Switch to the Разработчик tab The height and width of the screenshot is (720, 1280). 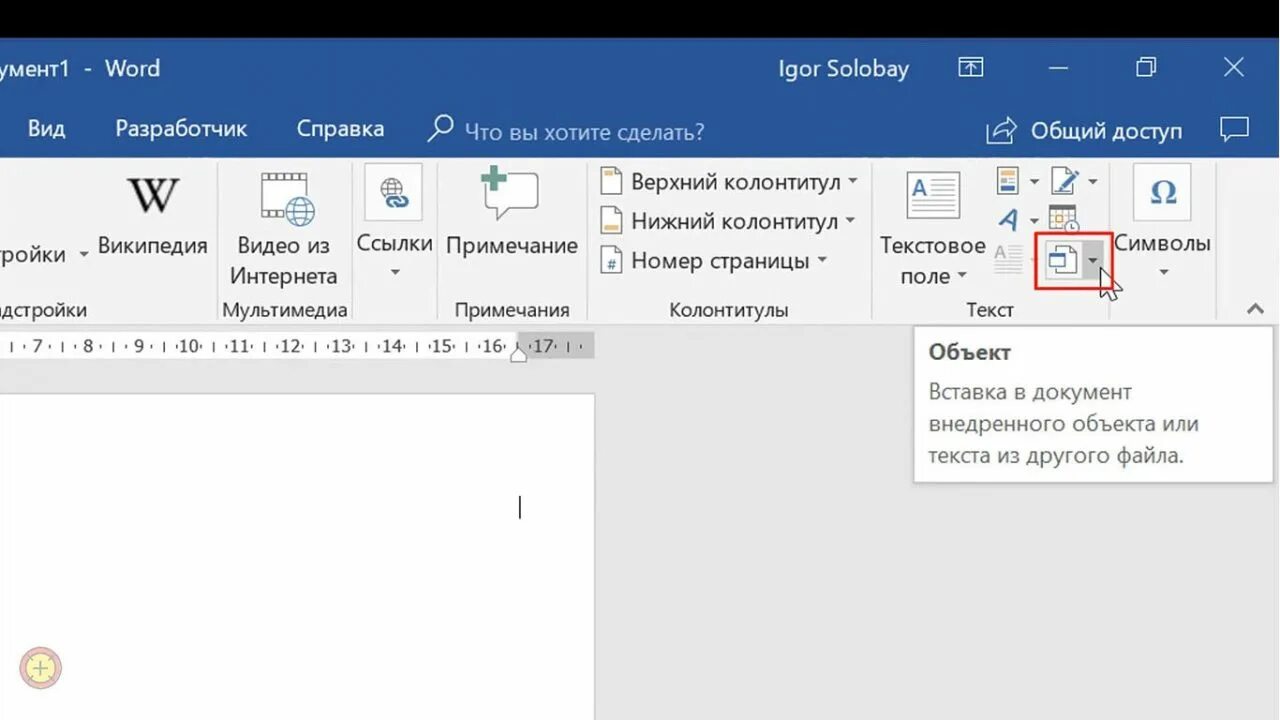point(181,129)
